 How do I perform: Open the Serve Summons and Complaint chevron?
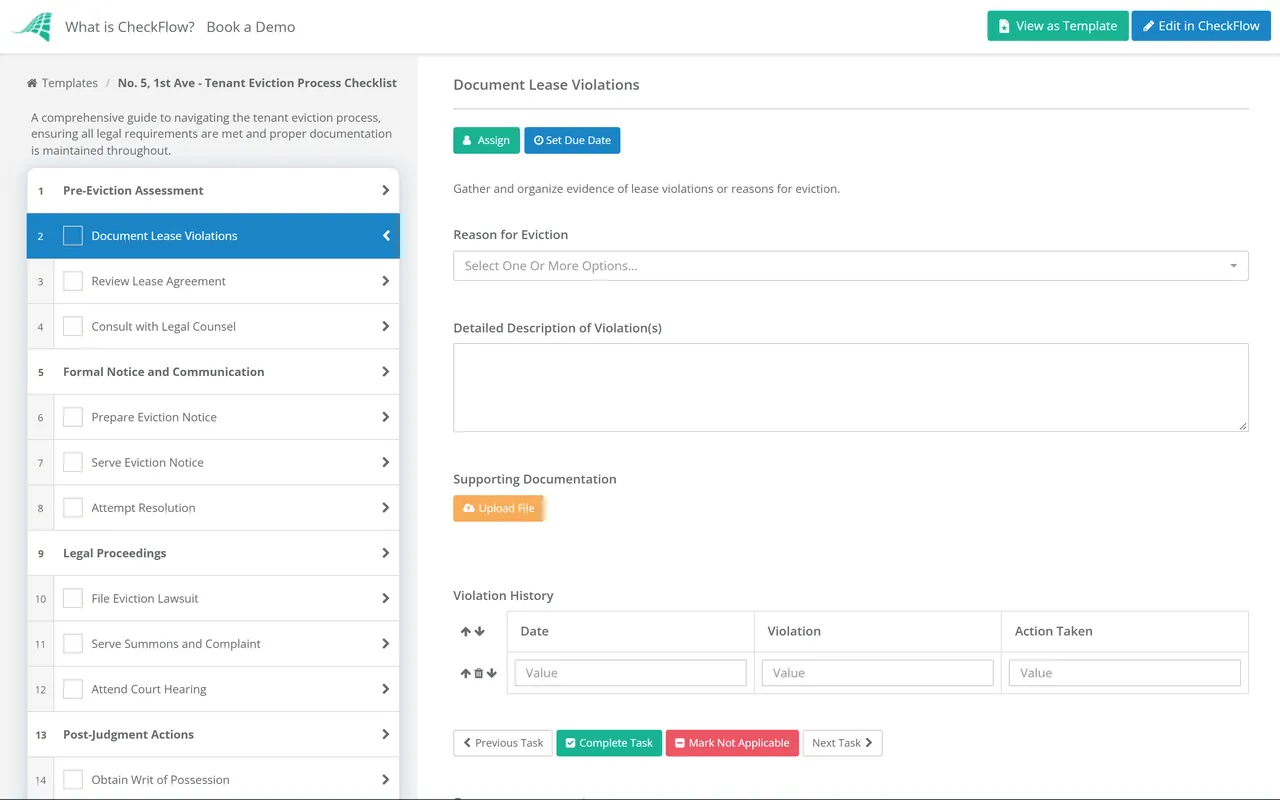[386, 644]
